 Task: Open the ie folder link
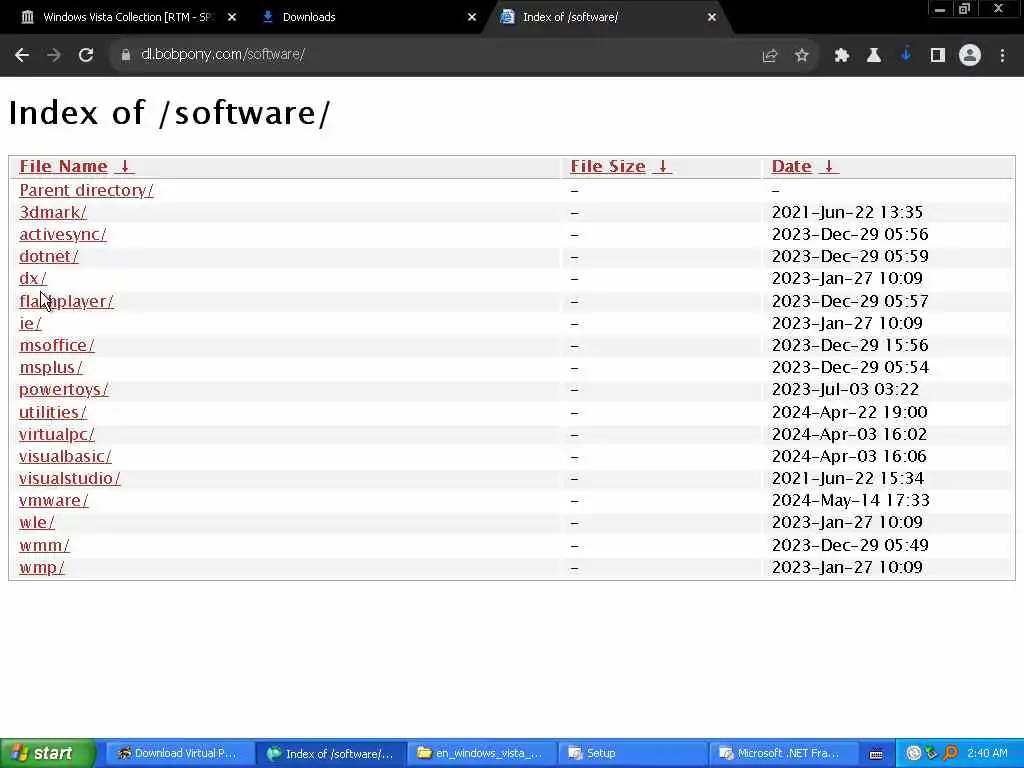click(x=30, y=323)
